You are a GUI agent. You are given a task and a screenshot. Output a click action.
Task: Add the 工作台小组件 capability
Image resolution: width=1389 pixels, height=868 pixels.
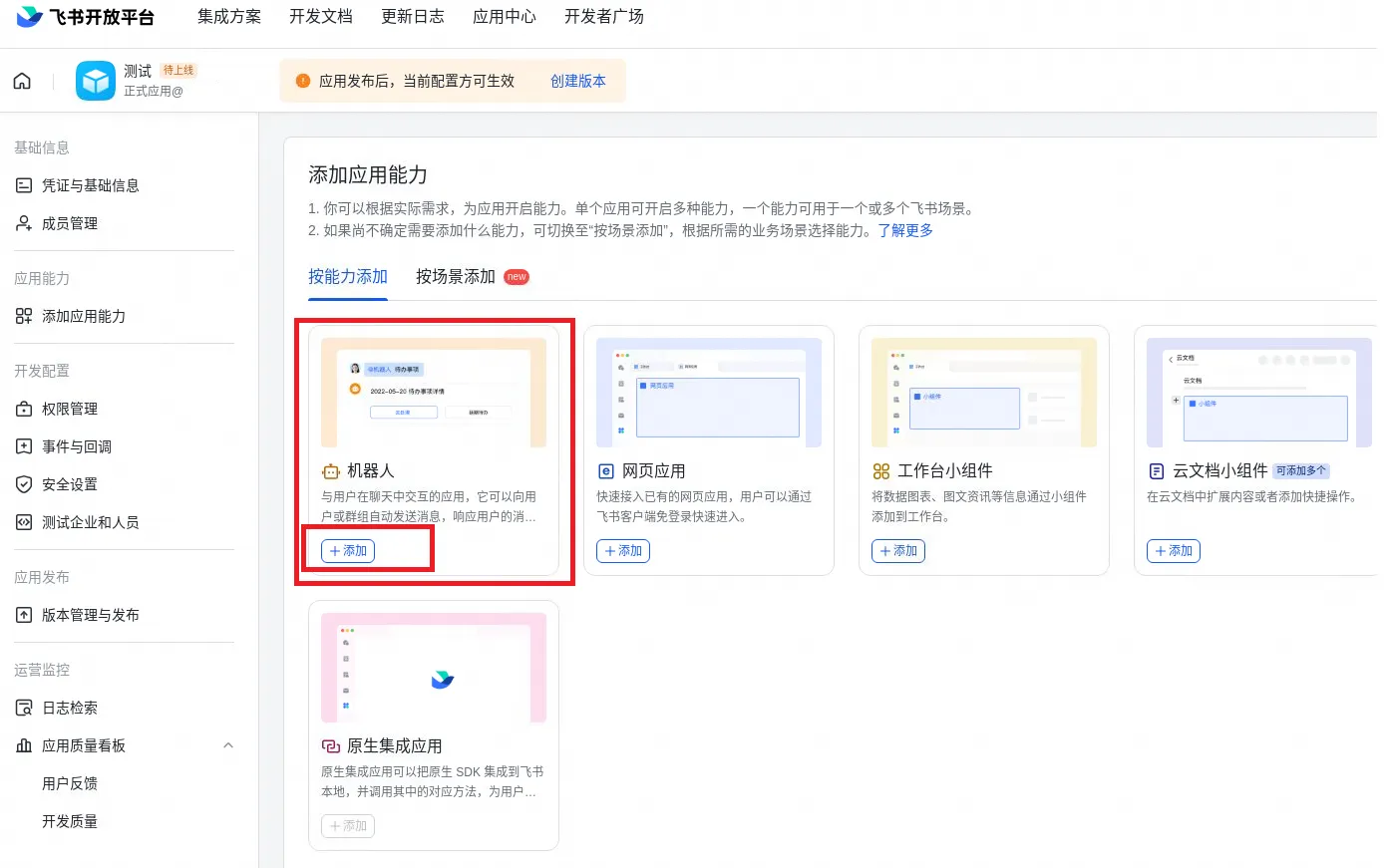pos(898,551)
